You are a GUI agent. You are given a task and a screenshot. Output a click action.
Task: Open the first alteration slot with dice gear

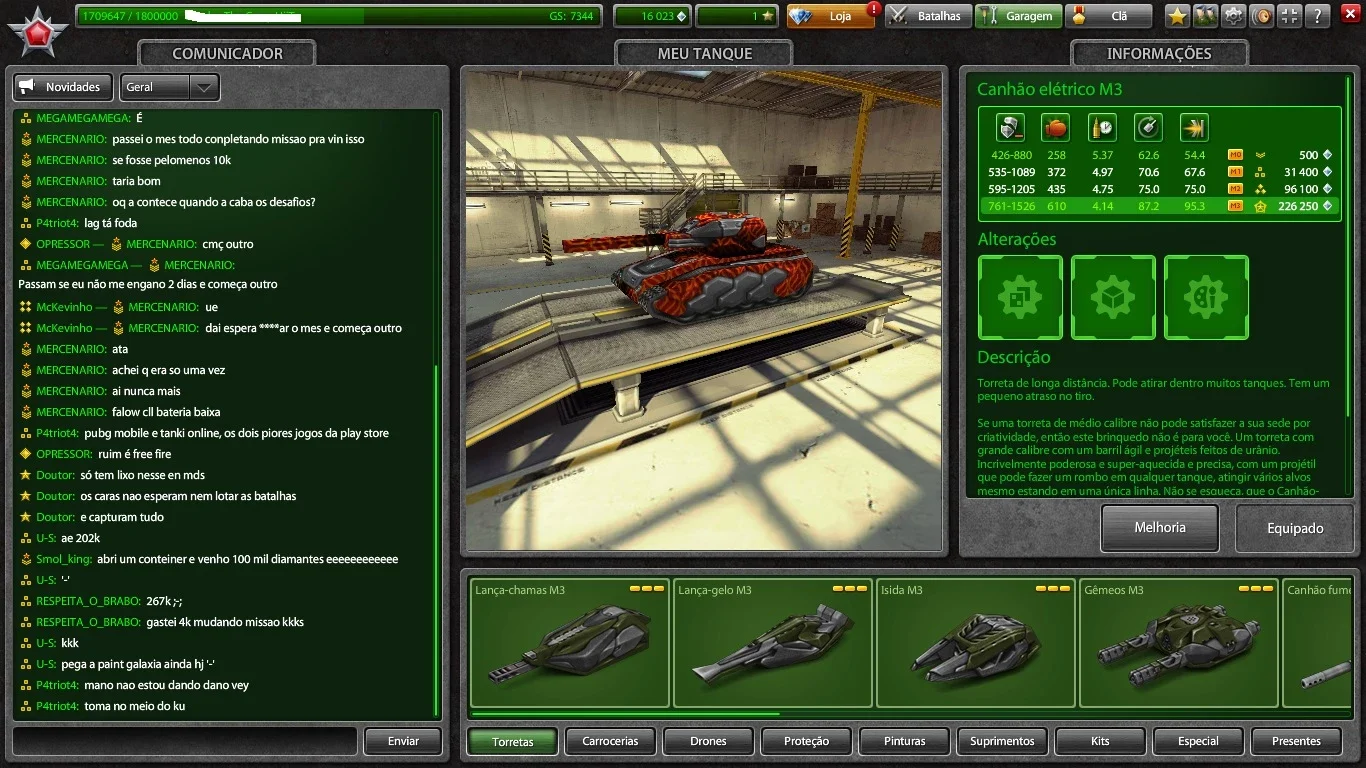pos(1020,297)
